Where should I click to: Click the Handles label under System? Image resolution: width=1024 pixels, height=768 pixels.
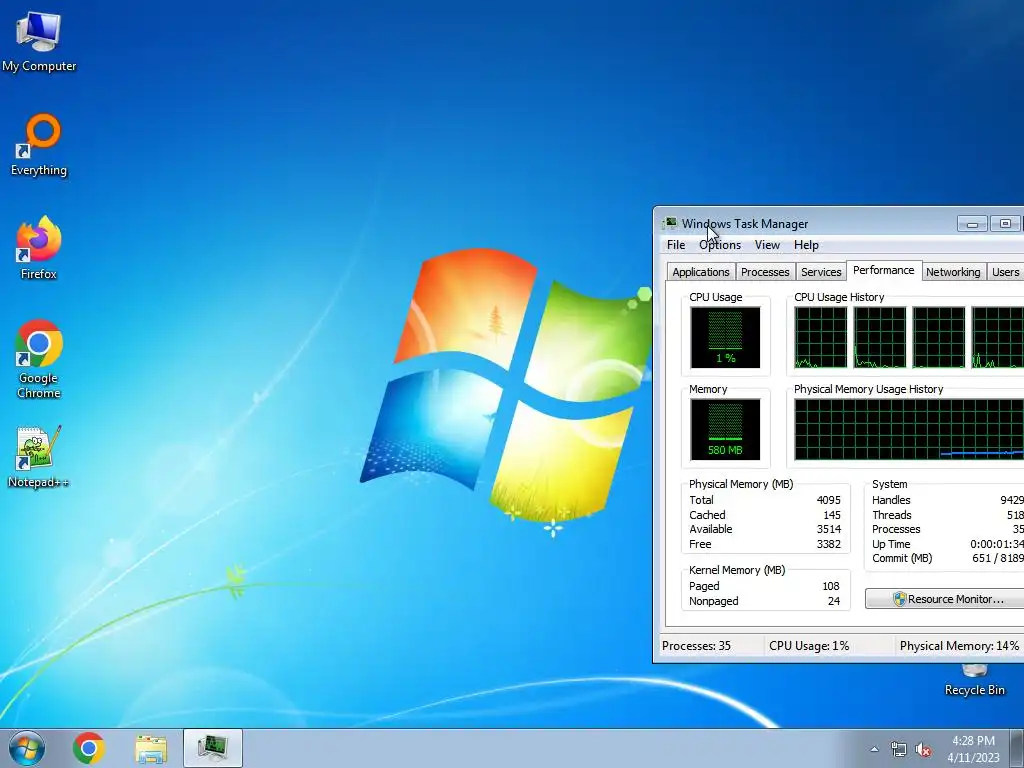click(891, 500)
